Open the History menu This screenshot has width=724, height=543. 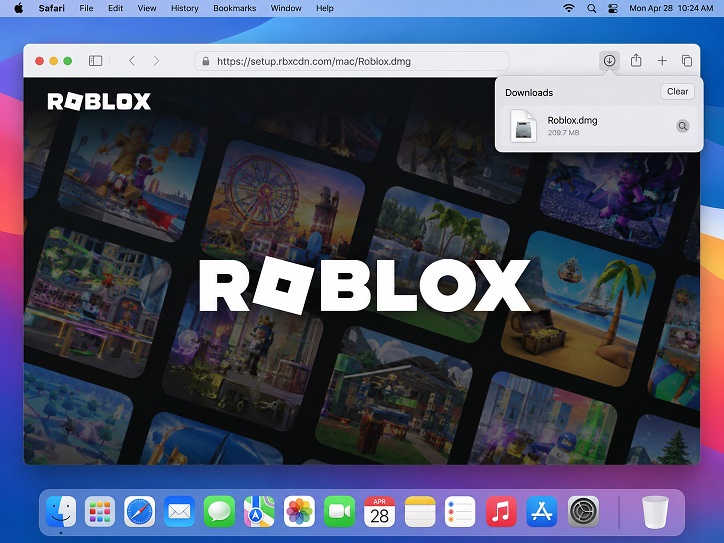tap(185, 8)
